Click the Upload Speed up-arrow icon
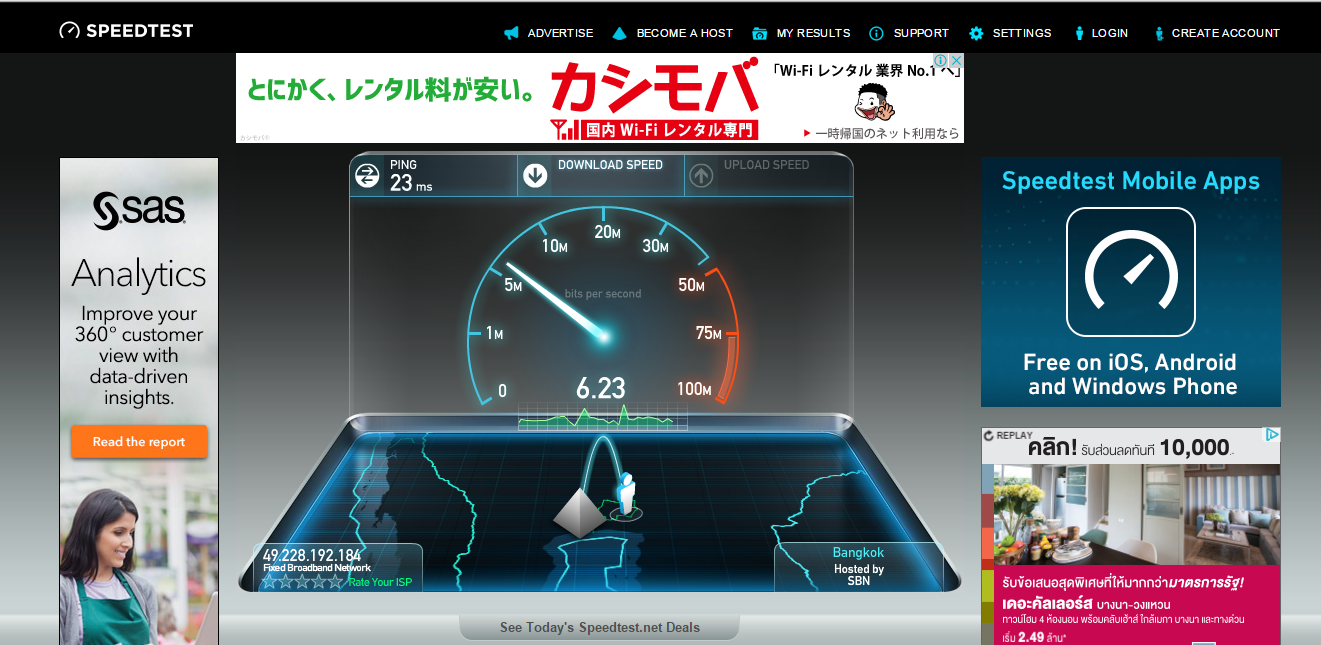The height and width of the screenshot is (645, 1321). pos(701,175)
